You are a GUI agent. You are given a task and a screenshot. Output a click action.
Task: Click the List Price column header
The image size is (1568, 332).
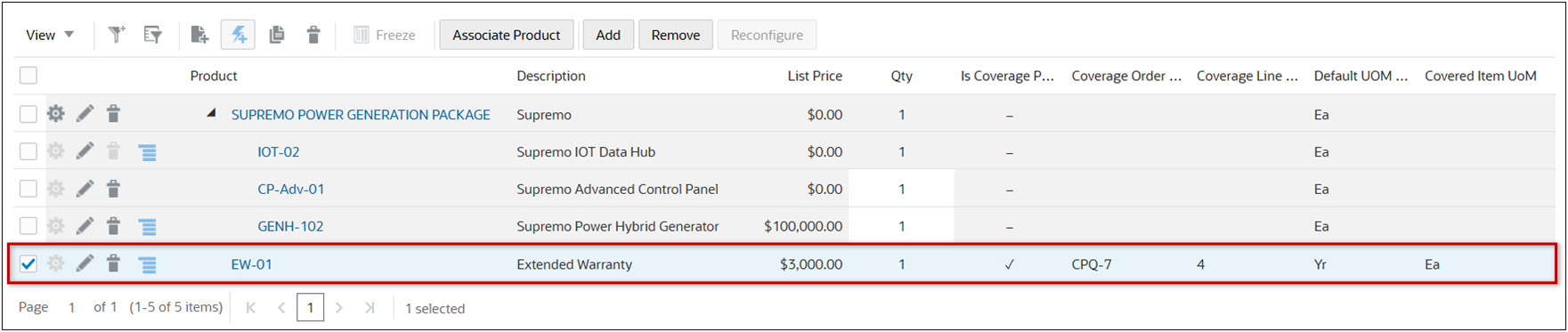click(x=815, y=76)
